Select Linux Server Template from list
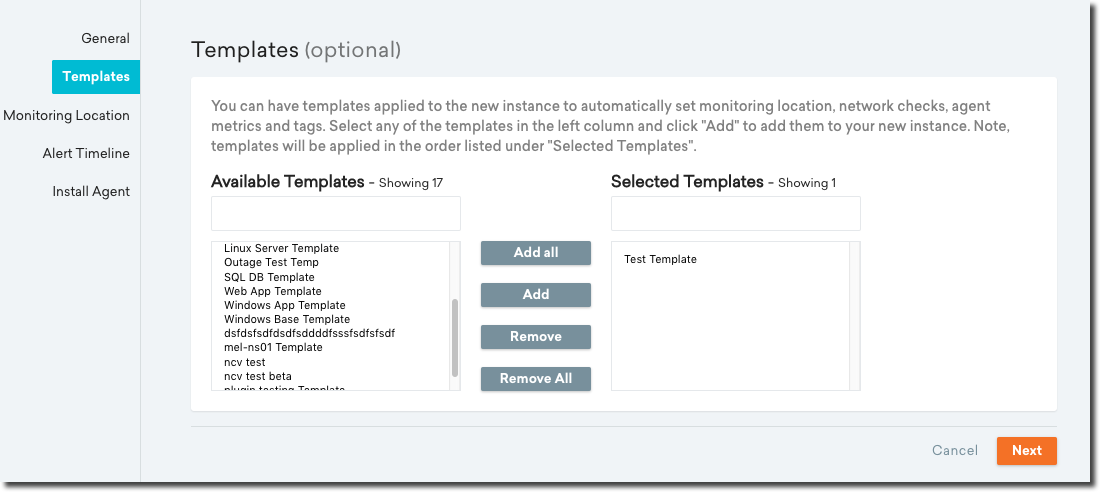 pyautogui.click(x=281, y=248)
